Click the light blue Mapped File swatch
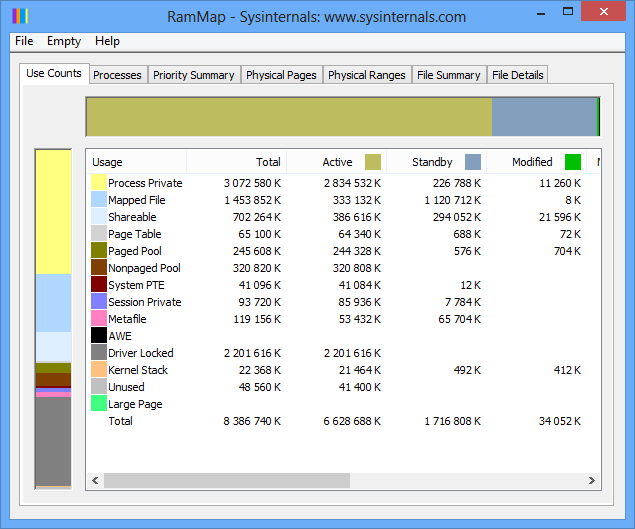This screenshot has height=529, width=635. [99, 200]
